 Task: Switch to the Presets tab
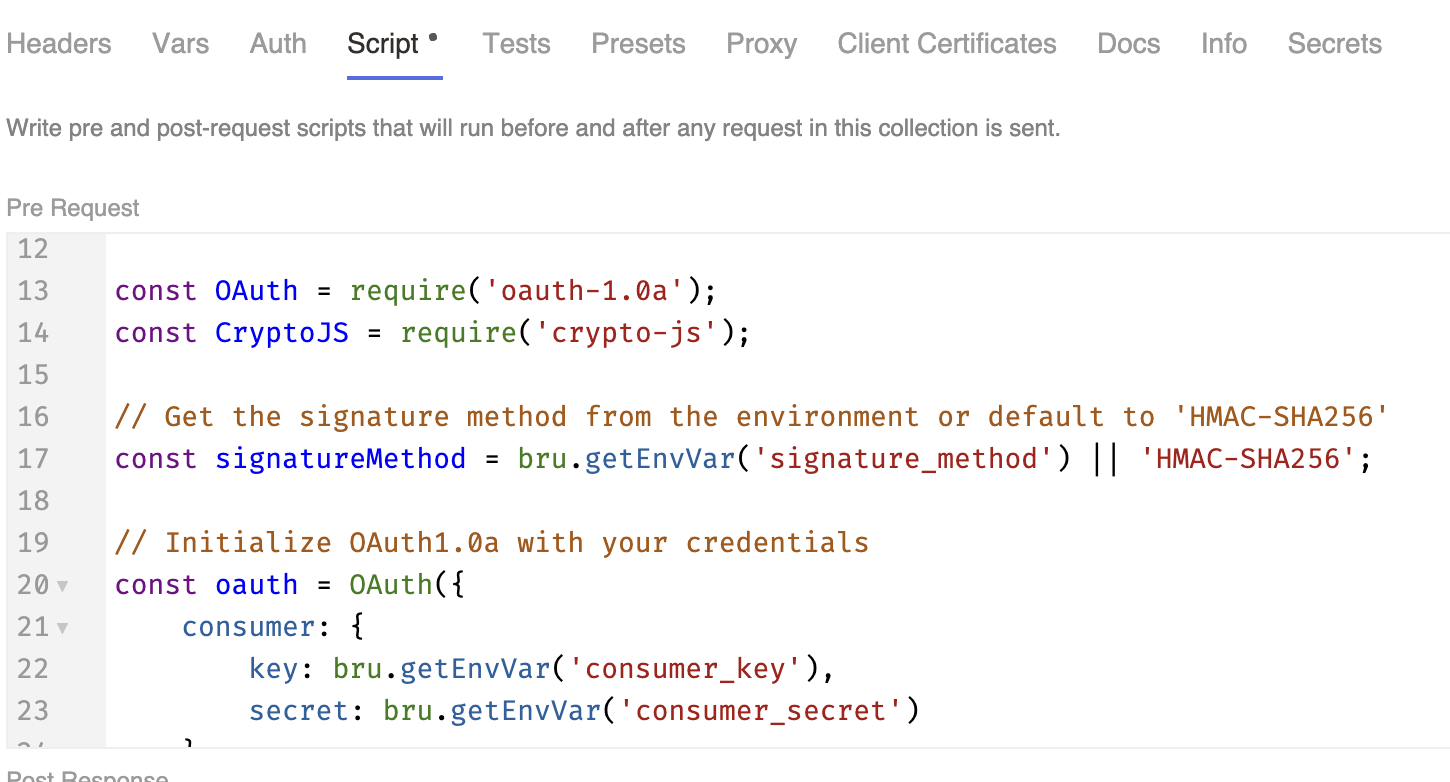(638, 44)
